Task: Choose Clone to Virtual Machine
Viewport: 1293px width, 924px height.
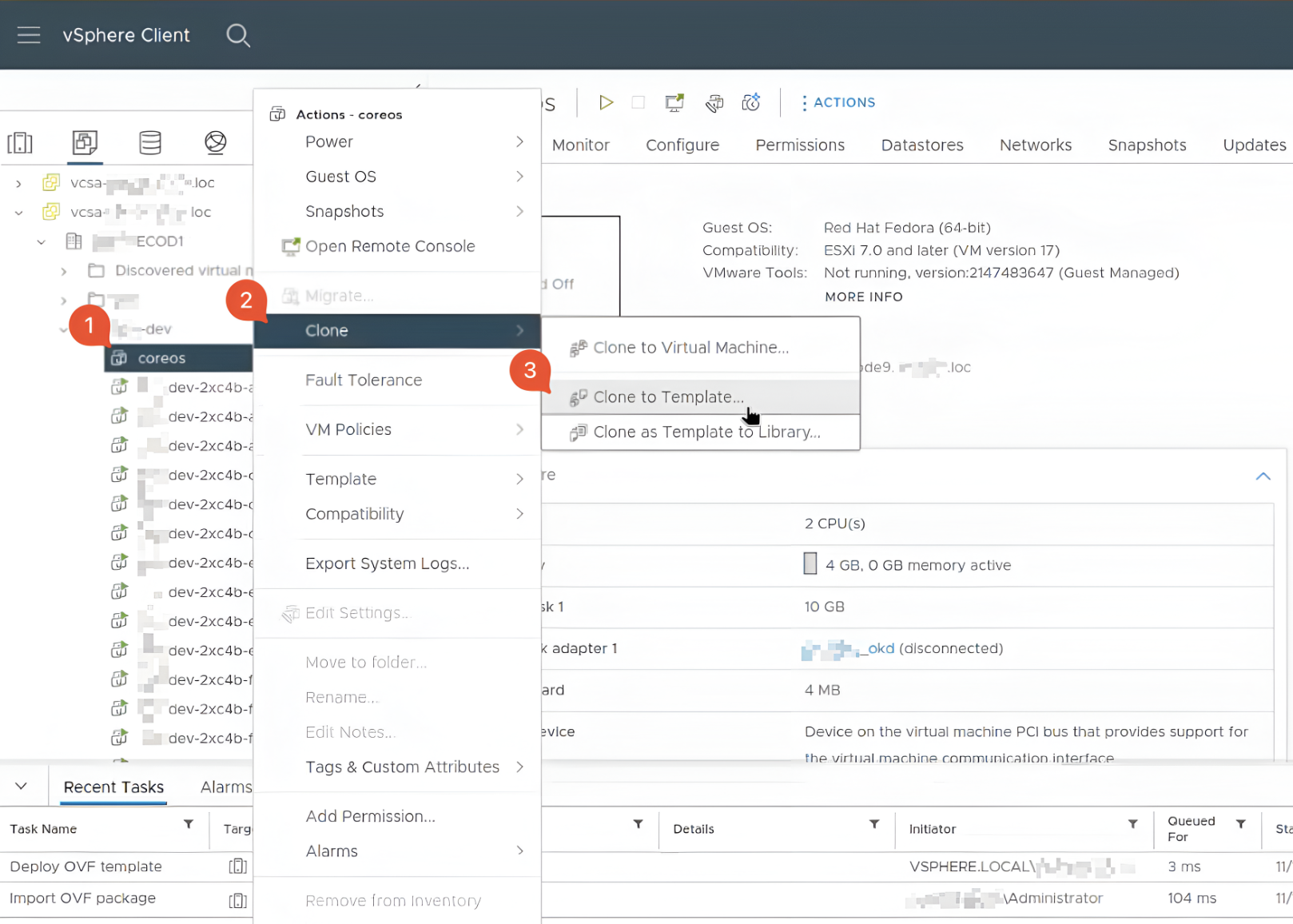Action: [x=701, y=348]
